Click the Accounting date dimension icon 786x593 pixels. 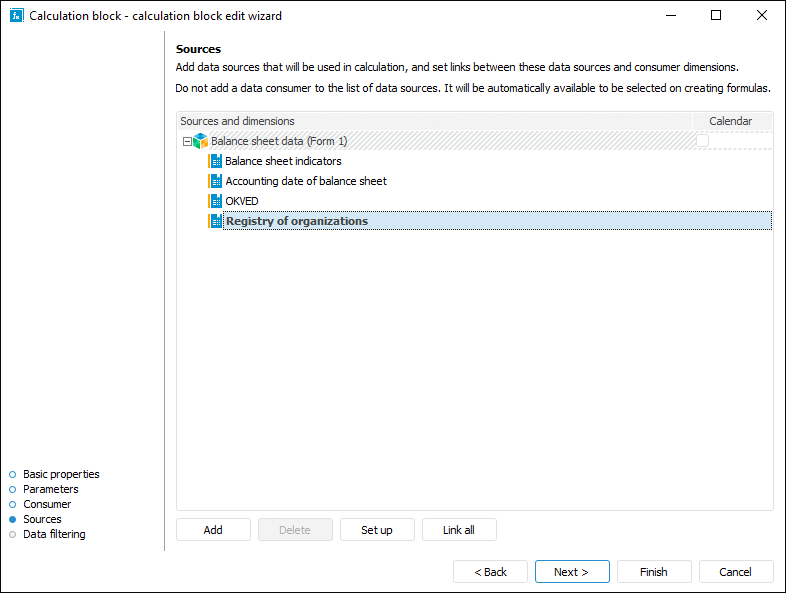coord(215,181)
